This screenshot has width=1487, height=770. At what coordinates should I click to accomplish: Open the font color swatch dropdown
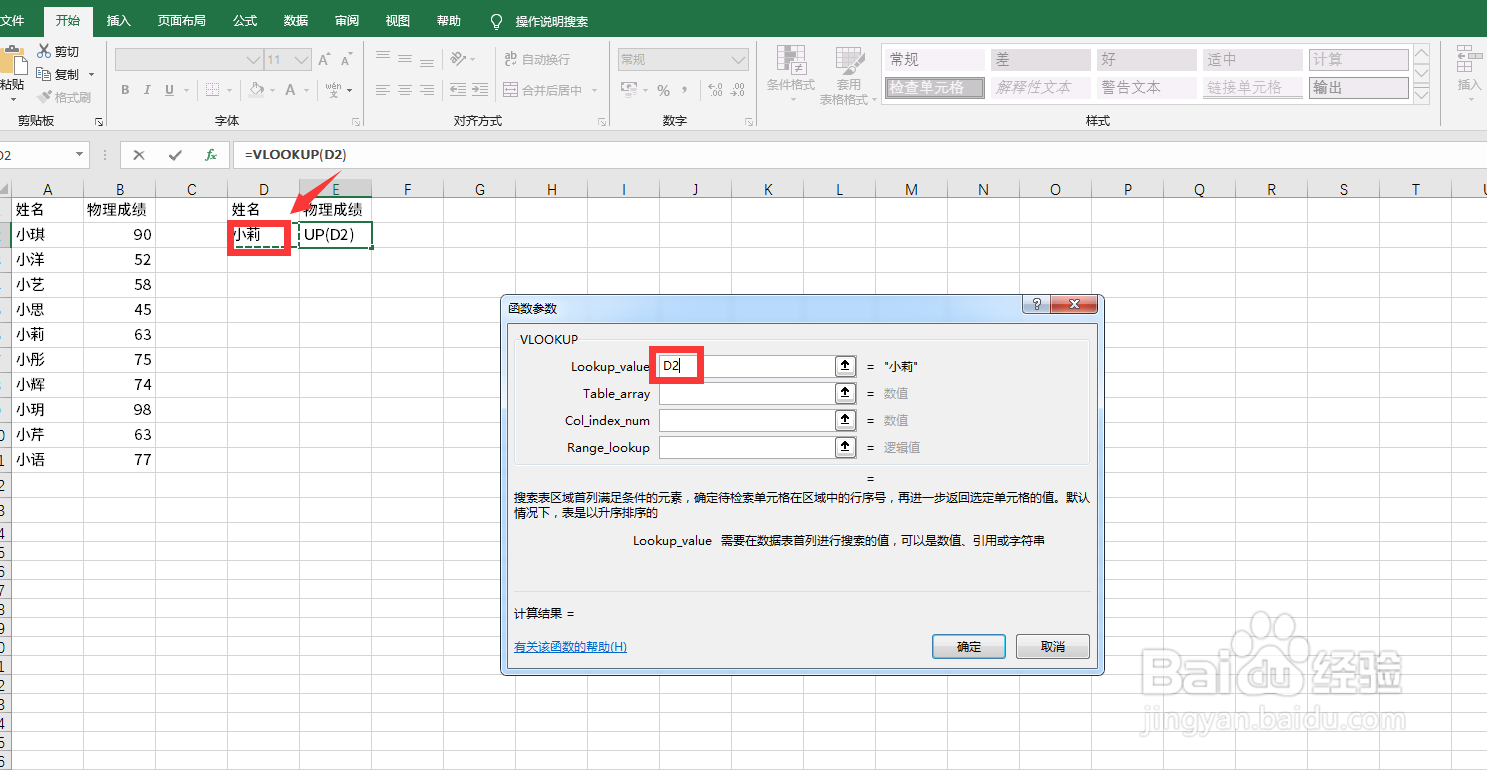tap(305, 91)
